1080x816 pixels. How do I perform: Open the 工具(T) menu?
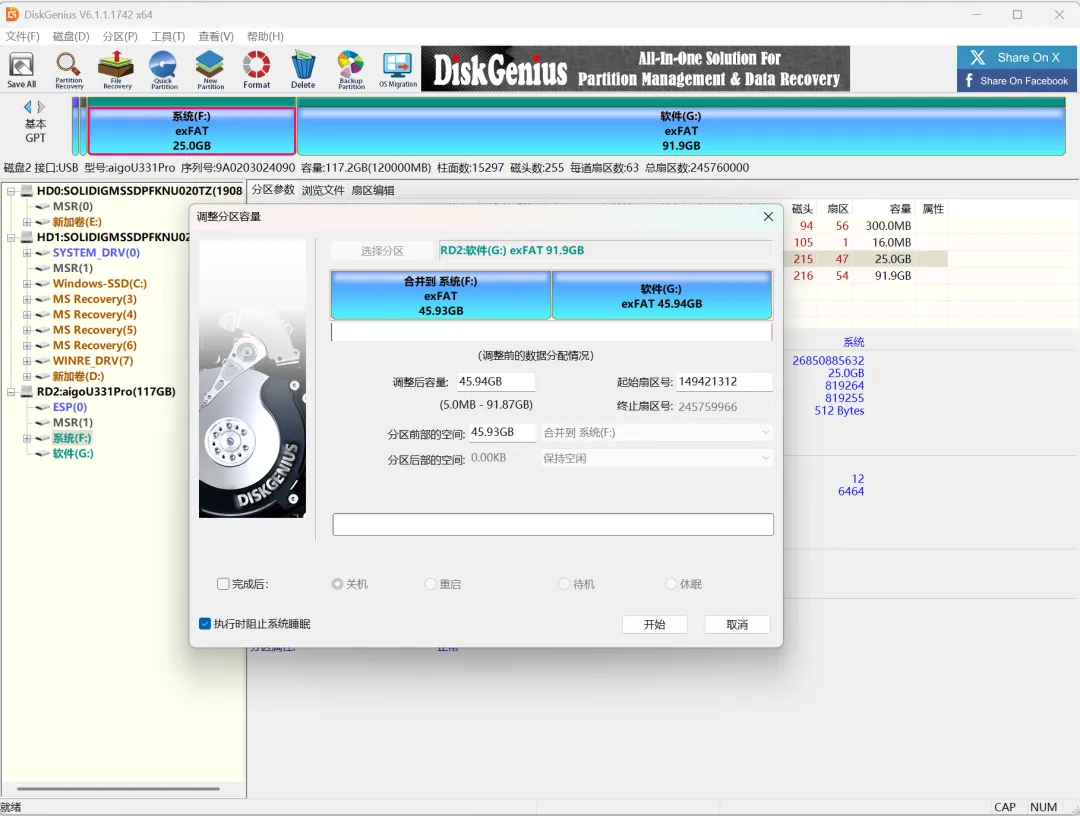[x=168, y=36]
